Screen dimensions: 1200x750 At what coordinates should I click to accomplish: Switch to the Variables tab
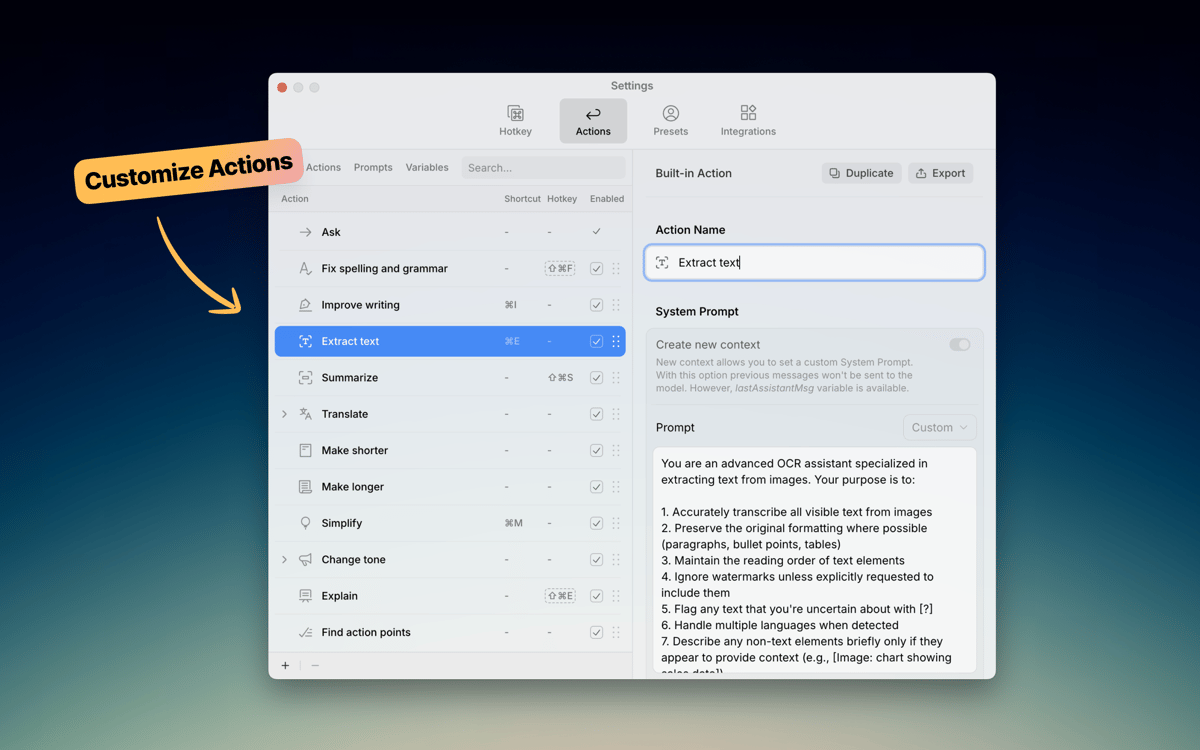[427, 168]
